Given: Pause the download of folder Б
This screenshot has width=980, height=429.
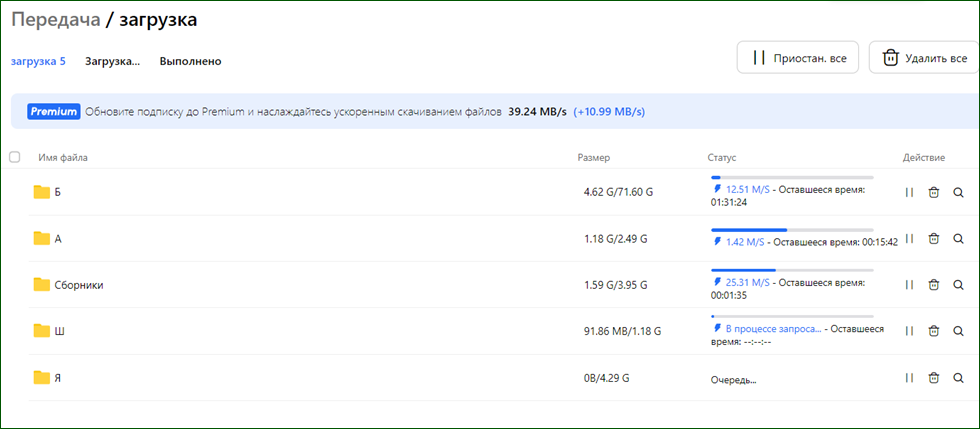Looking at the screenshot, I should tap(909, 193).
